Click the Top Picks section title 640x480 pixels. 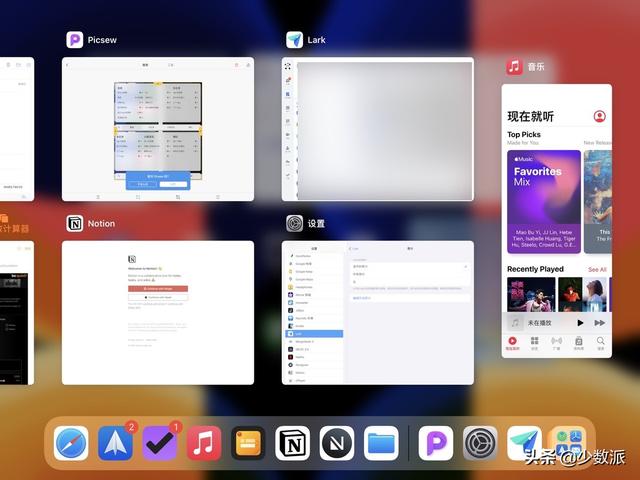(524, 134)
